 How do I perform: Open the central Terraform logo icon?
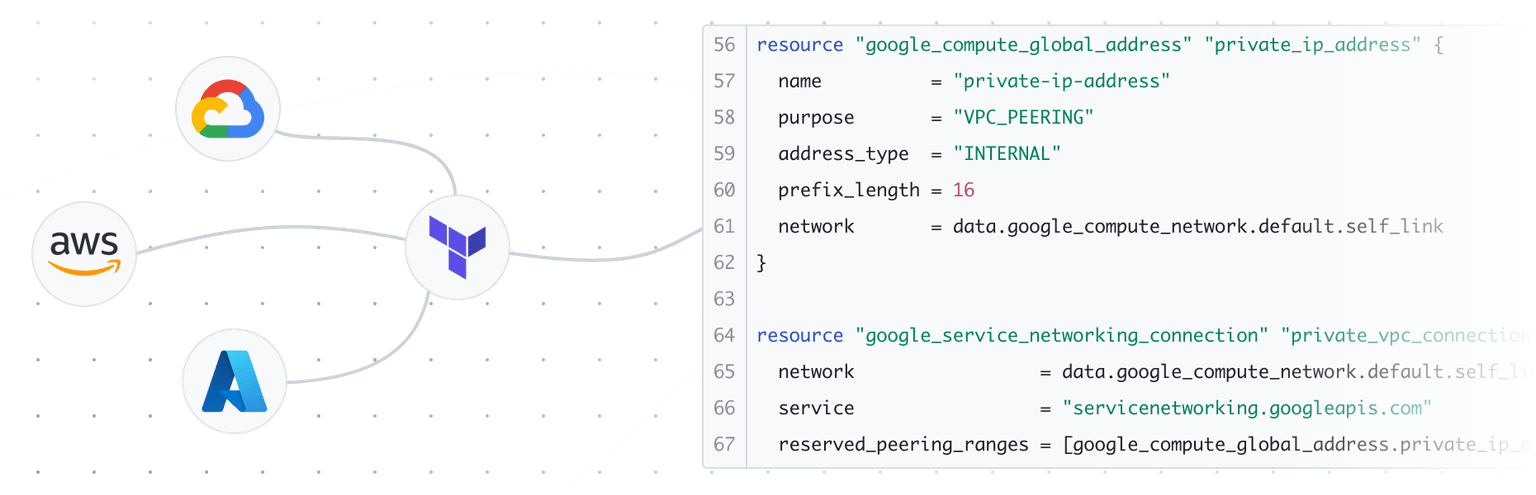click(x=457, y=245)
